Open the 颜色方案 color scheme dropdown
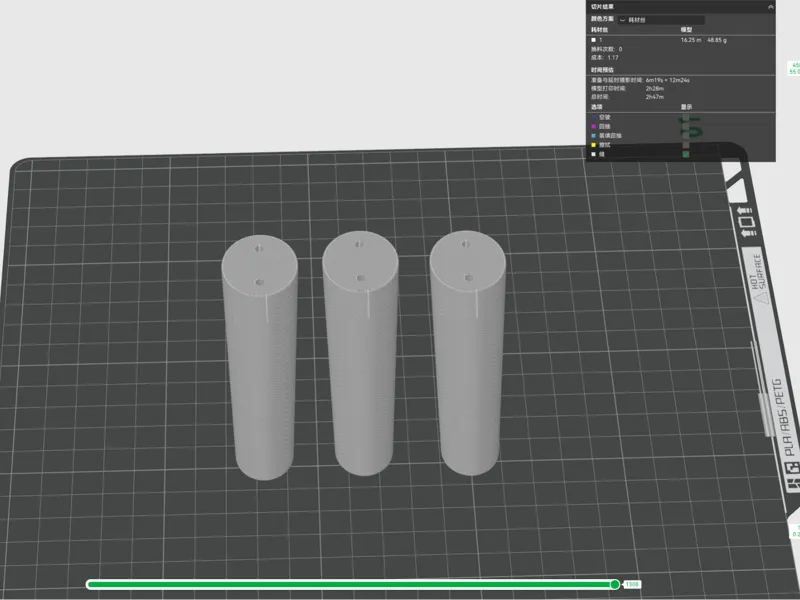 coord(661,20)
